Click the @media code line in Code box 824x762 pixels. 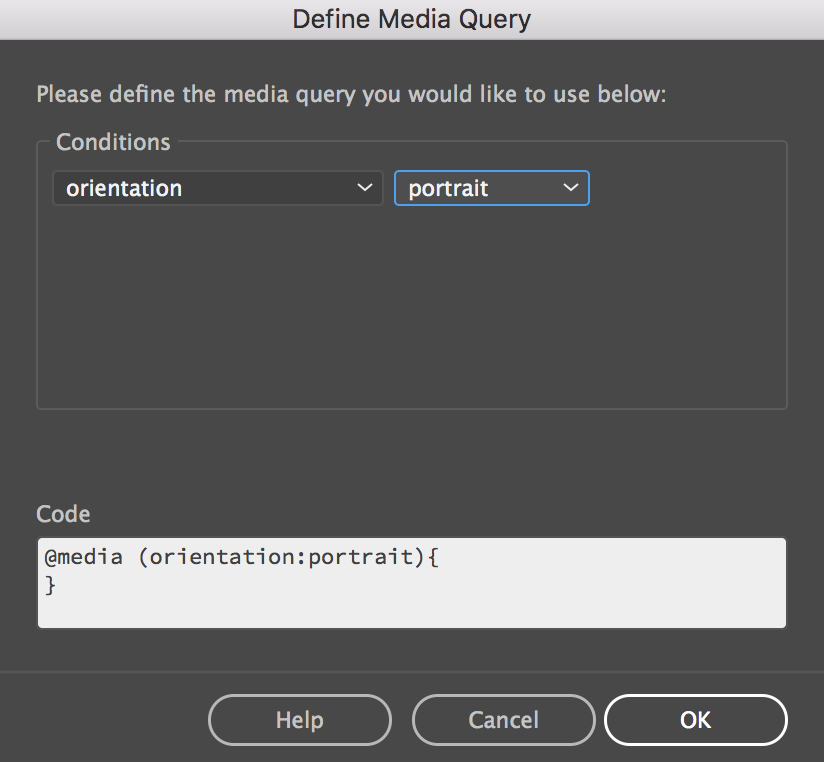coord(241,558)
